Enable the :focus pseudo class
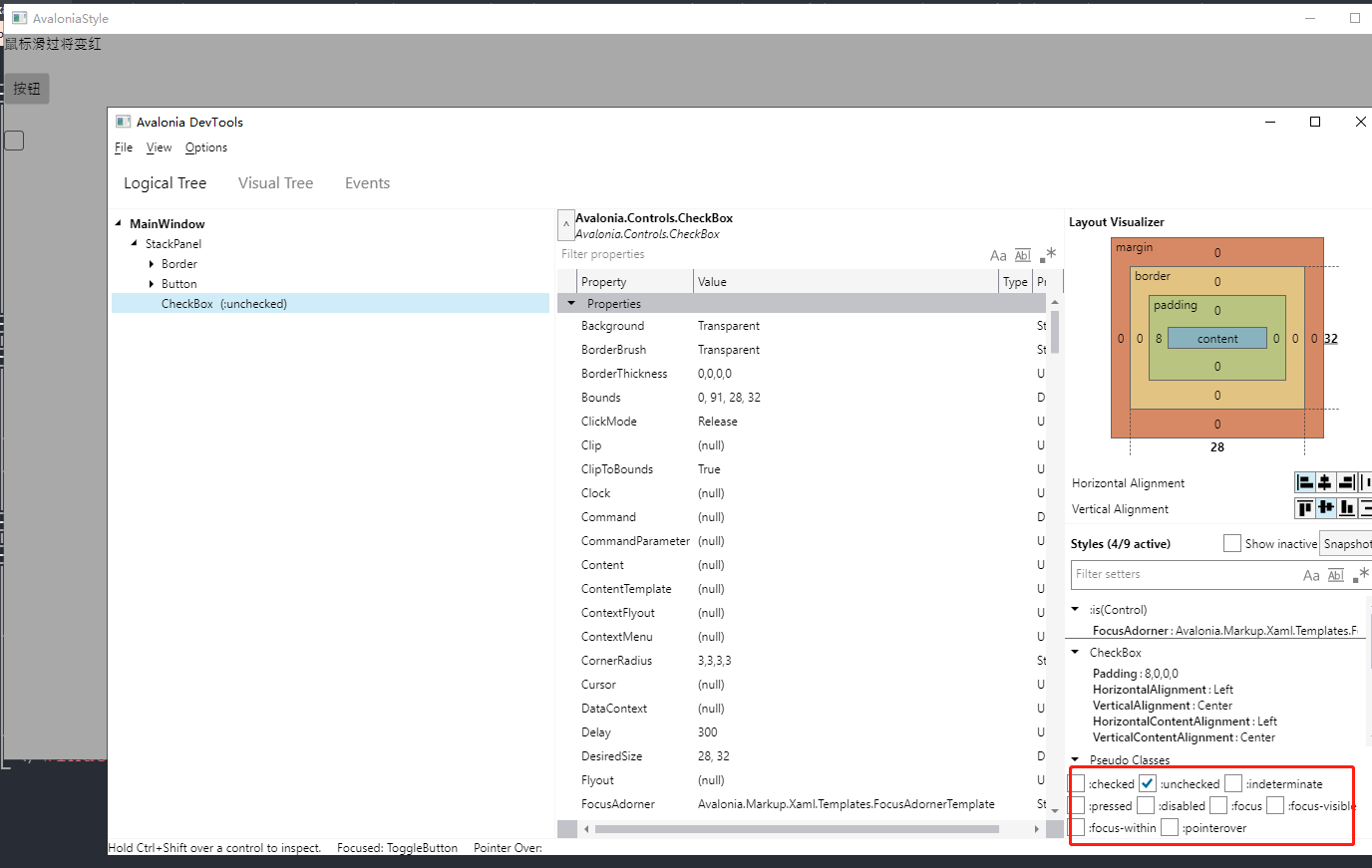Viewport: 1372px width, 868px height. [x=1218, y=805]
